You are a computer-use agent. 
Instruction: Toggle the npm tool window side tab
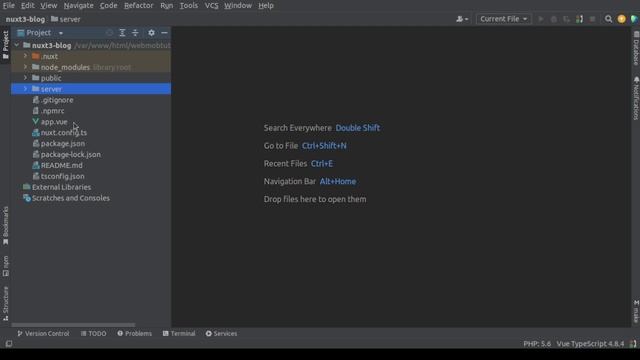tap(5, 266)
